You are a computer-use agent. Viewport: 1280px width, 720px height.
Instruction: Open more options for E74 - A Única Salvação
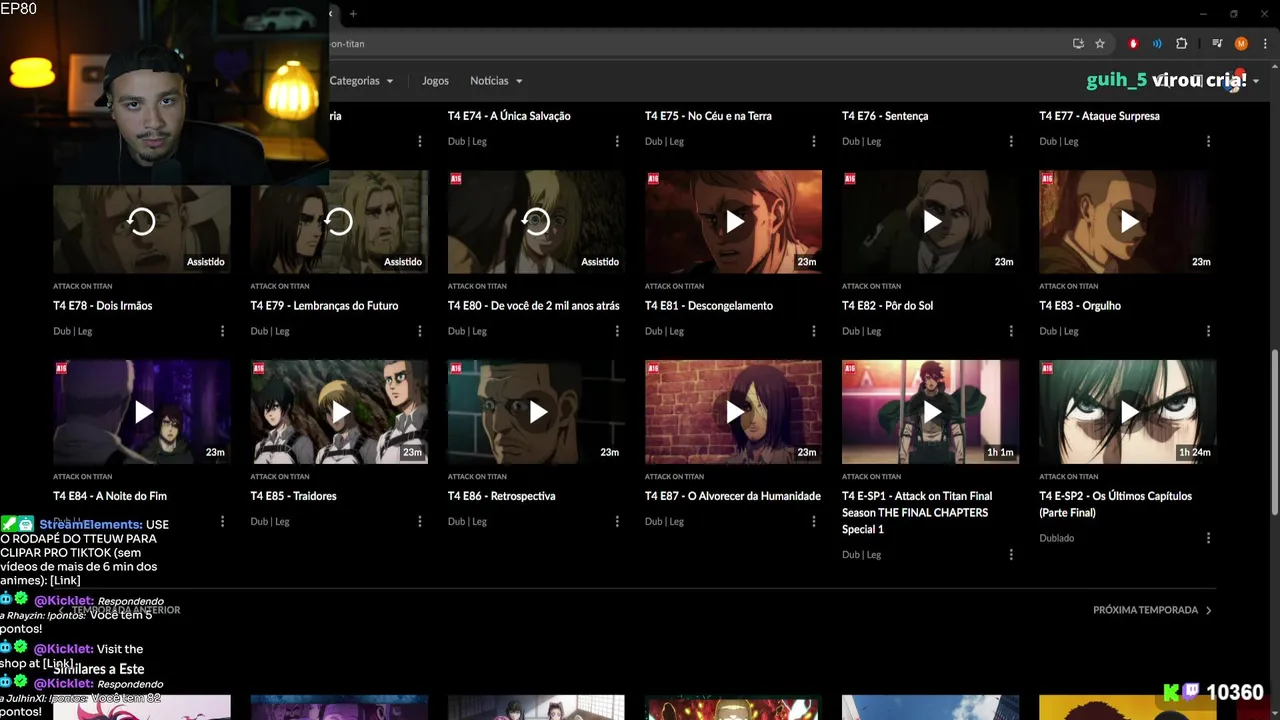(617, 141)
